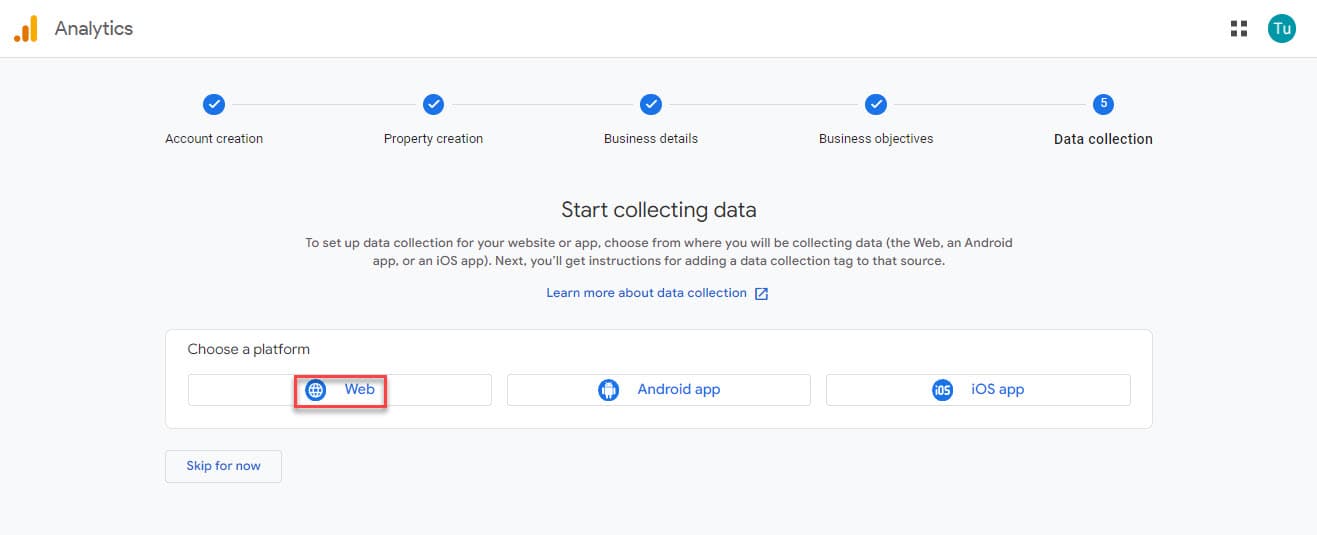This screenshot has width=1317, height=535.
Task: Go to the Account creation step label
Action: 214,139
